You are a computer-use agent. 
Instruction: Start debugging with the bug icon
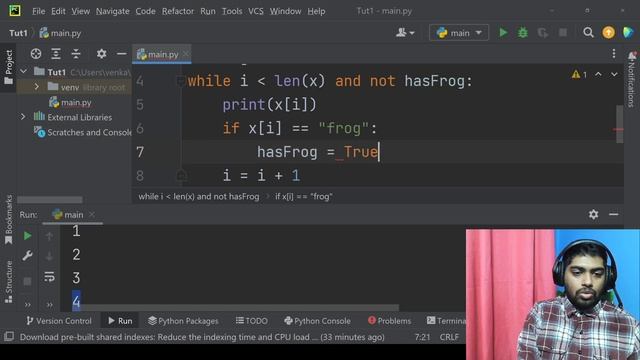[523, 33]
